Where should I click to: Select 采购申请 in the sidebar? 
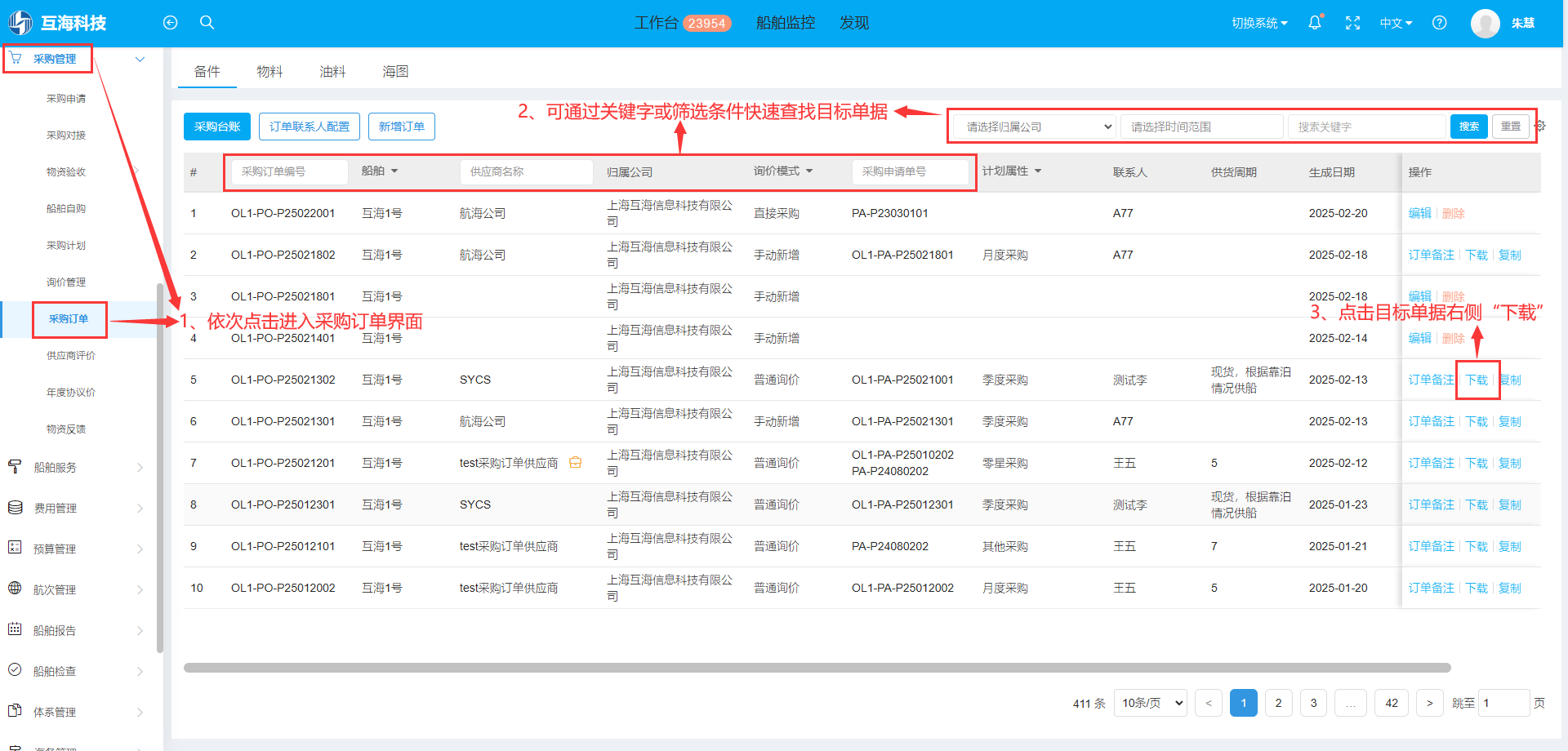[x=66, y=99]
